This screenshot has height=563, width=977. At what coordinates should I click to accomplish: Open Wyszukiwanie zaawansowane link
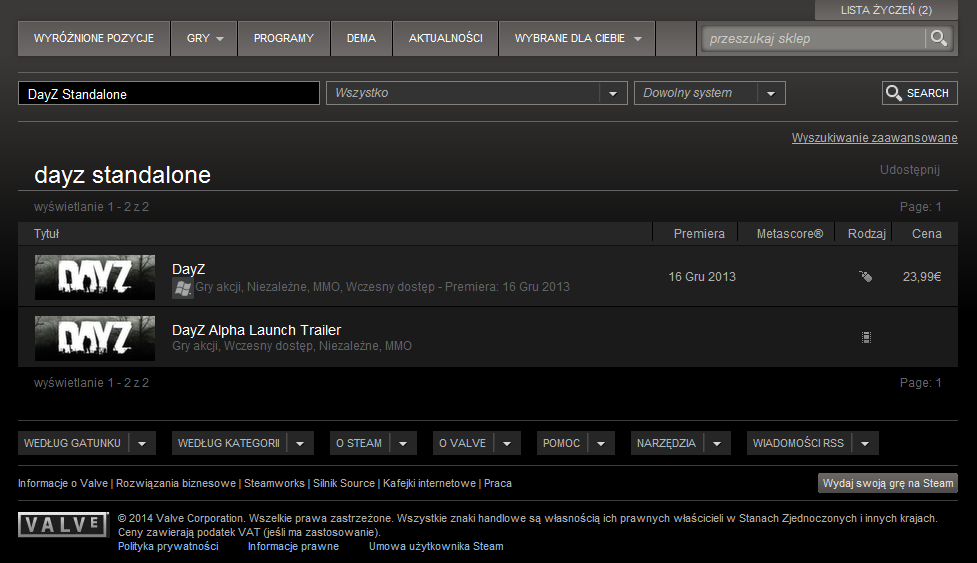[x=874, y=138]
